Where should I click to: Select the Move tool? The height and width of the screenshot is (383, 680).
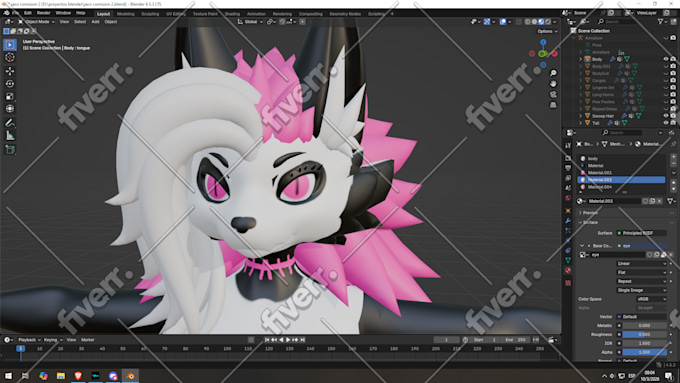[10, 71]
